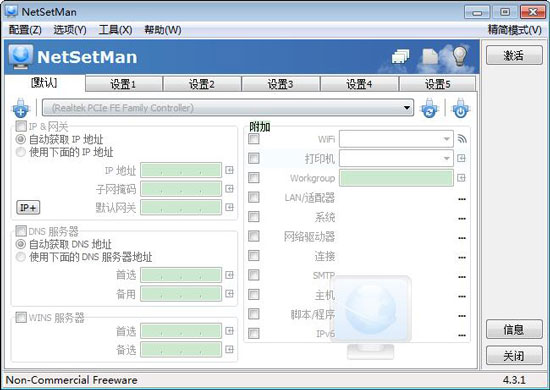Screen dimensions: 550x390
Task: Tick the WiFi checkbox
Action: pos(254,139)
